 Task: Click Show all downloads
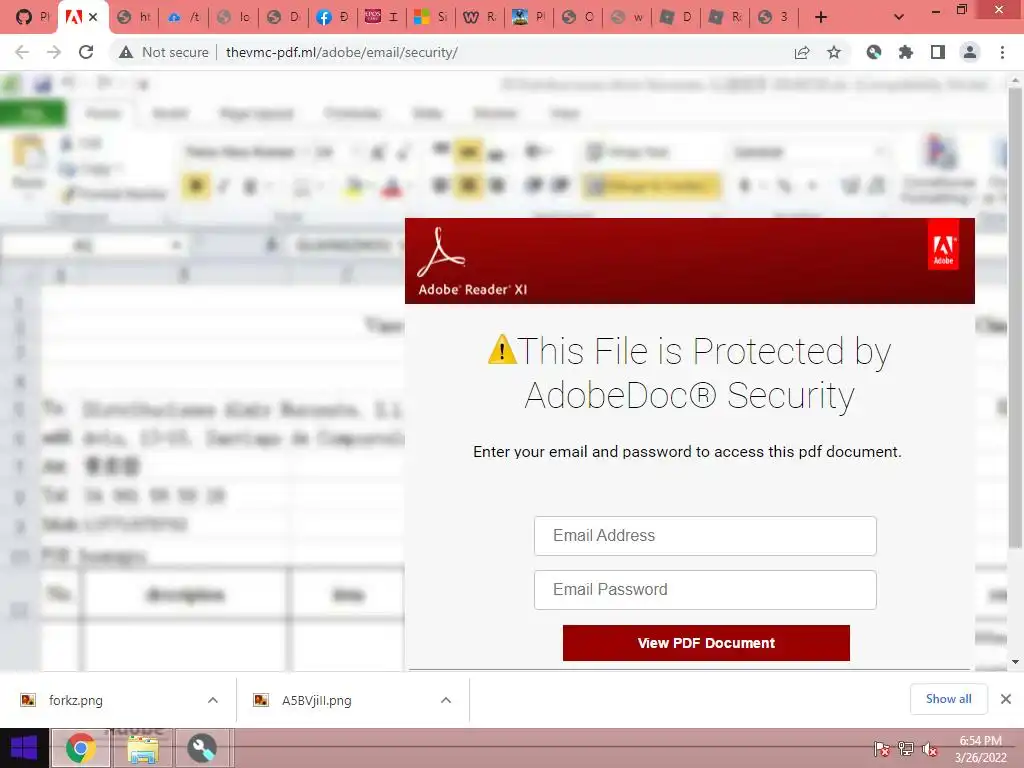point(948,699)
